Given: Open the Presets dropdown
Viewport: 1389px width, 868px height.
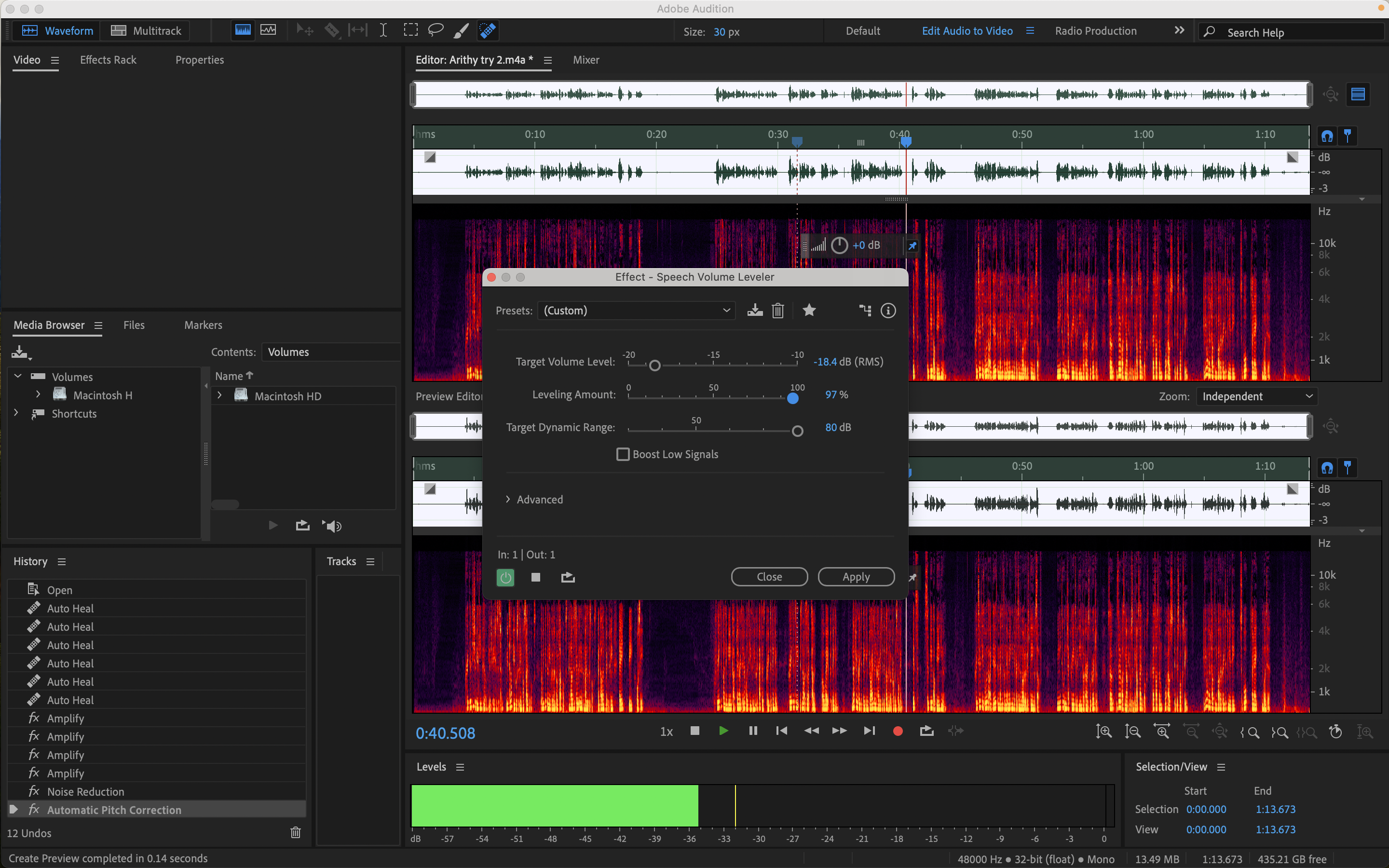Looking at the screenshot, I should click(637, 311).
